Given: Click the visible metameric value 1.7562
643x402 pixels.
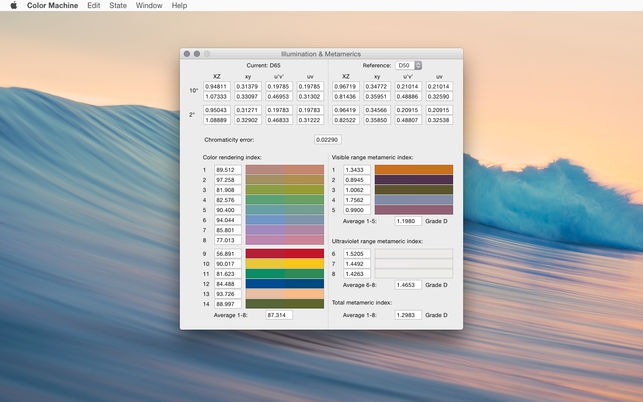Looking at the screenshot, I should 357,200.
